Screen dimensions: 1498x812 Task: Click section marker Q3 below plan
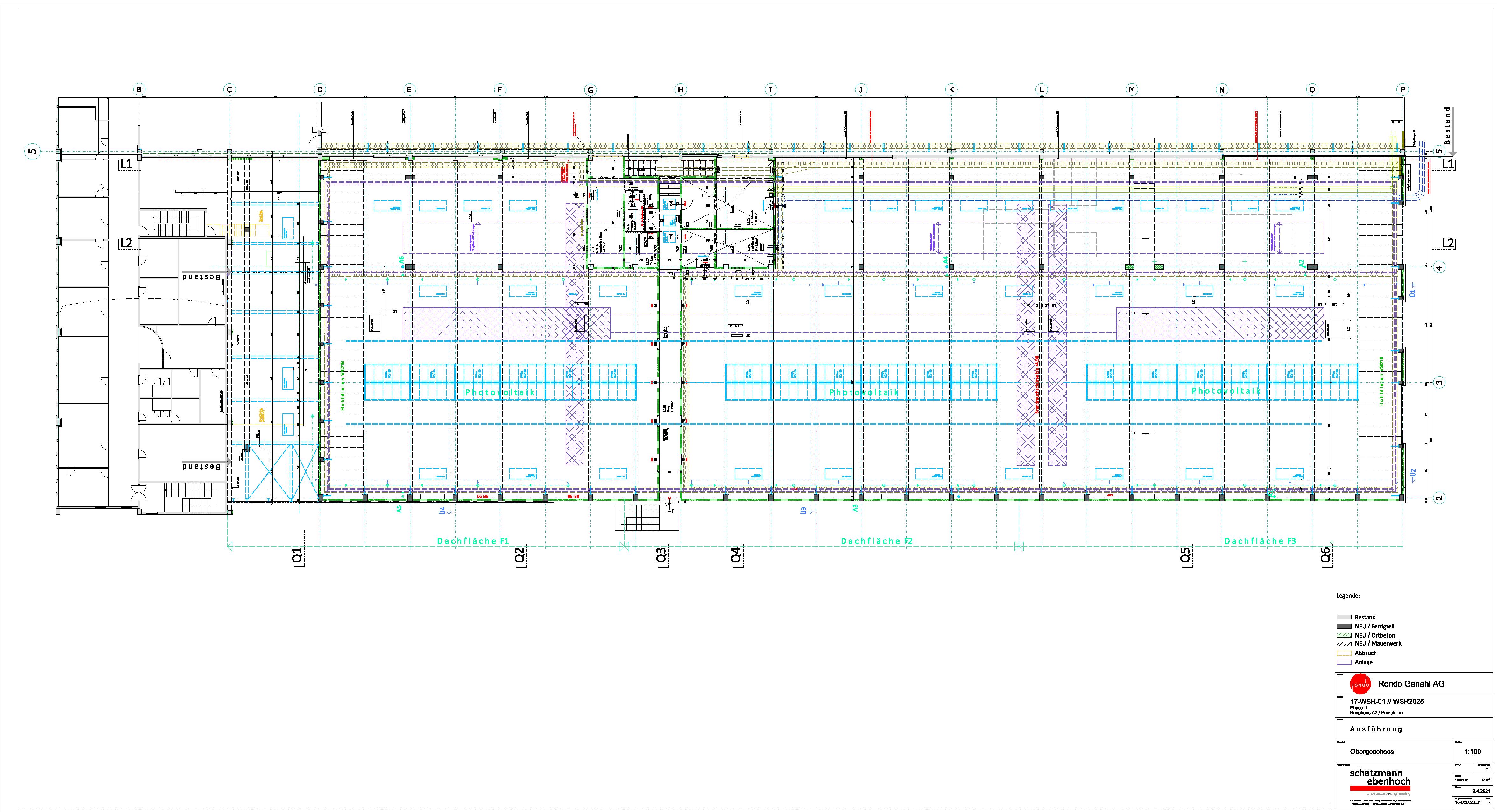pos(661,555)
